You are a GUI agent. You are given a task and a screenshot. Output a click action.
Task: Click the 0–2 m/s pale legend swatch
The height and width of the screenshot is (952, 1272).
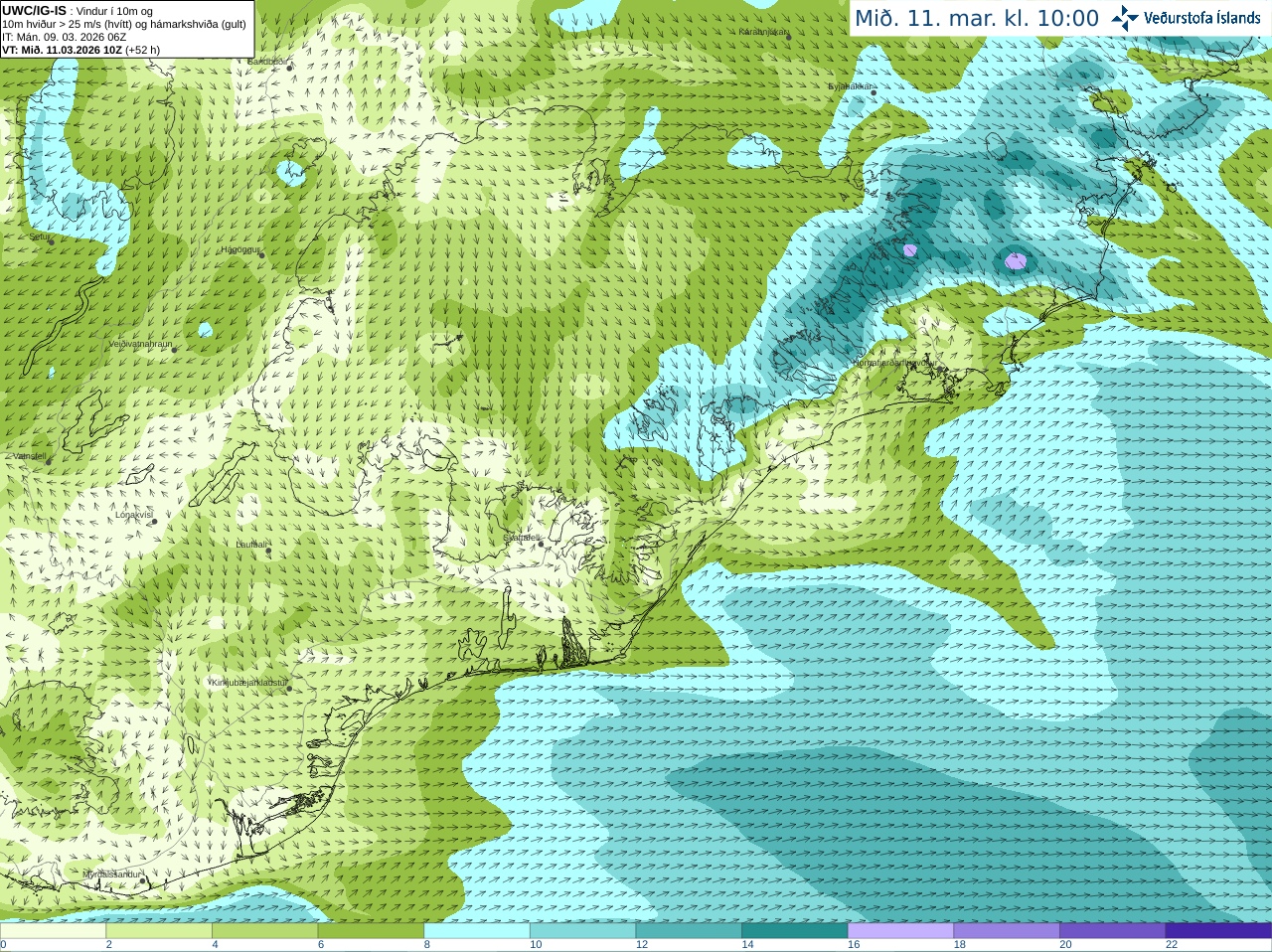pyautogui.click(x=53, y=931)
